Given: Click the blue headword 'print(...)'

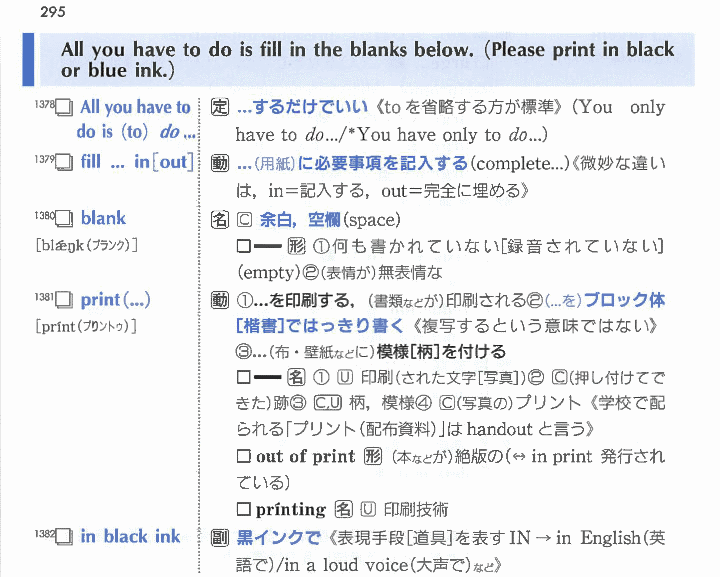Looking at the screenshot, I should pos(115,299).
